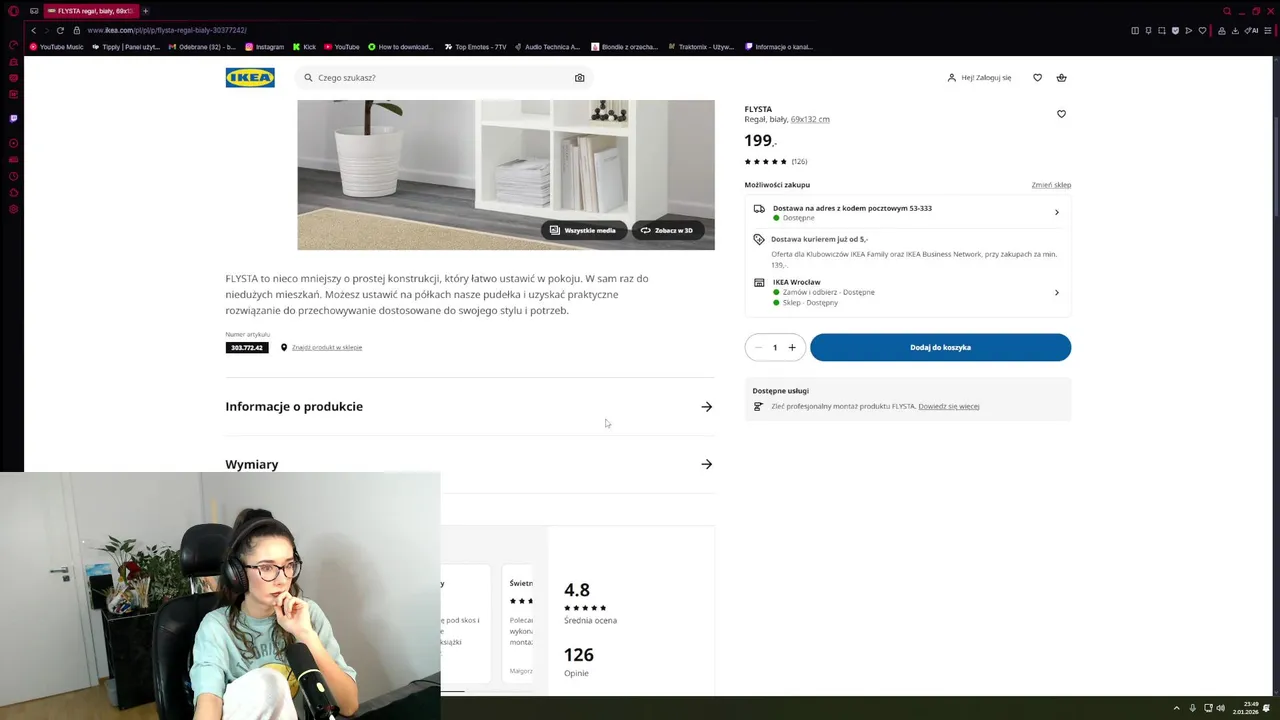The height and width of the screenshot is (720, 1280).
Task: Click Znajdź produkt w sklepie link
Action: pyautogui.click(x=327, y=348)
